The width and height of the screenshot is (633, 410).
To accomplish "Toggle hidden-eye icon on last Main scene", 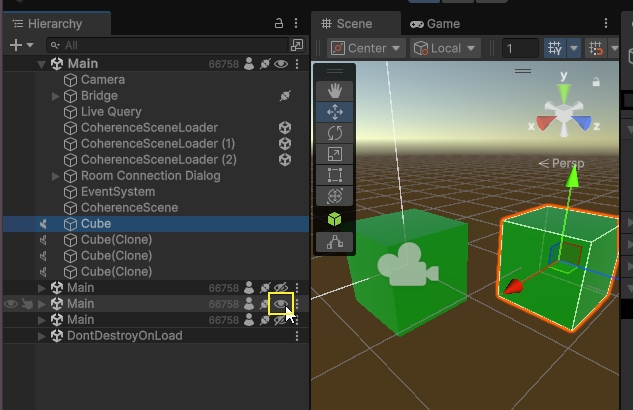I will click(x=282, y=320).
